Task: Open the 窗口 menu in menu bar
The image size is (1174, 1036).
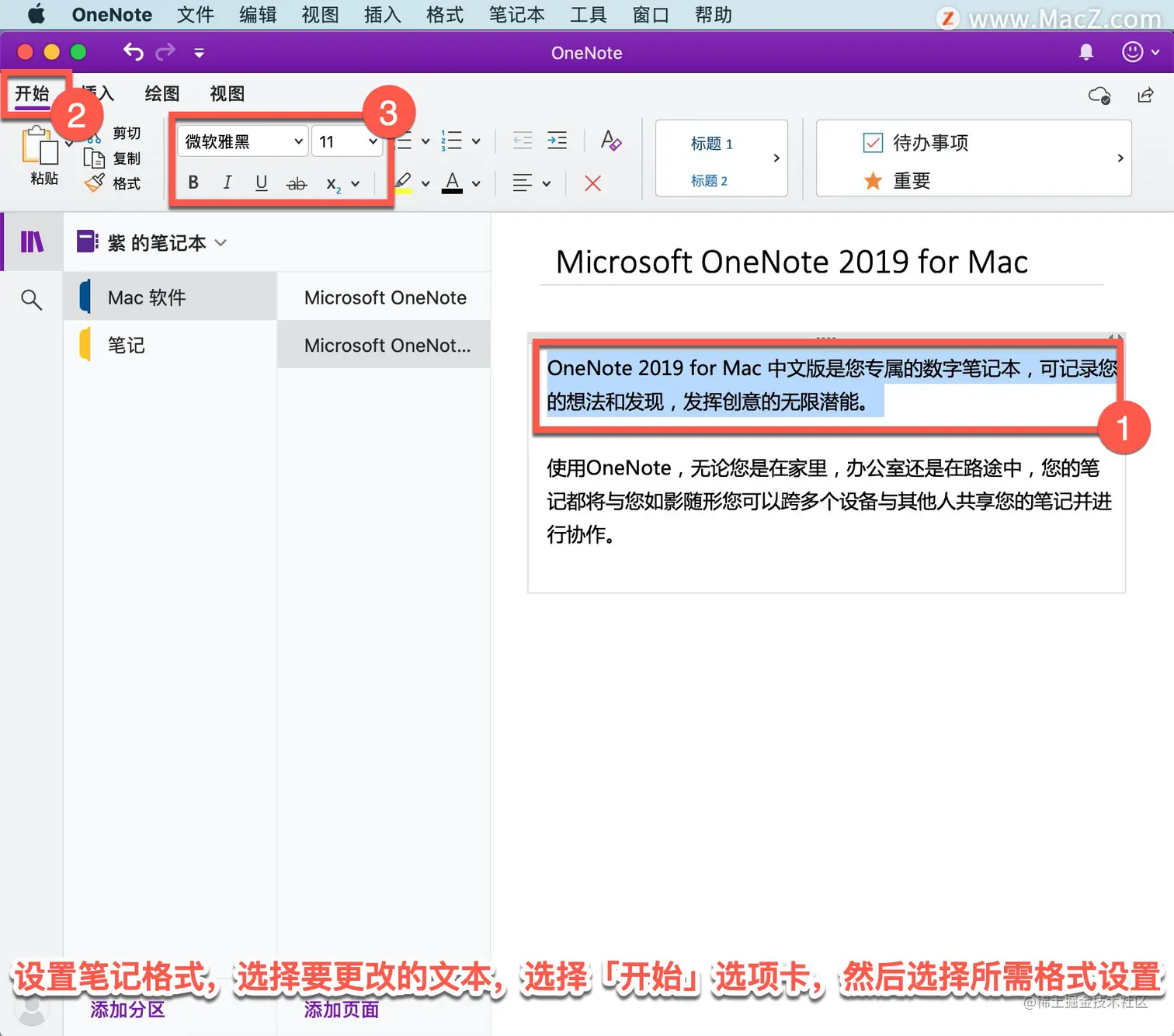Action: coord(651,15)
